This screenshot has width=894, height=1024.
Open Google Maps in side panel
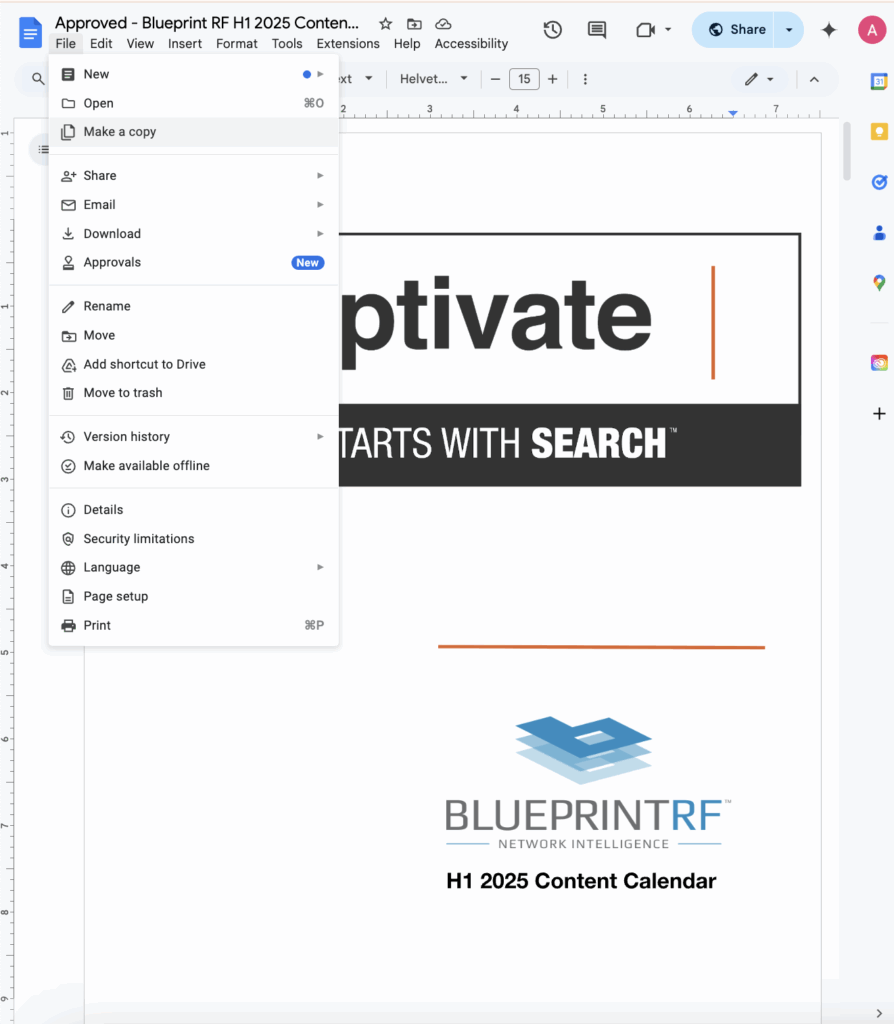(x=879, y=283)
